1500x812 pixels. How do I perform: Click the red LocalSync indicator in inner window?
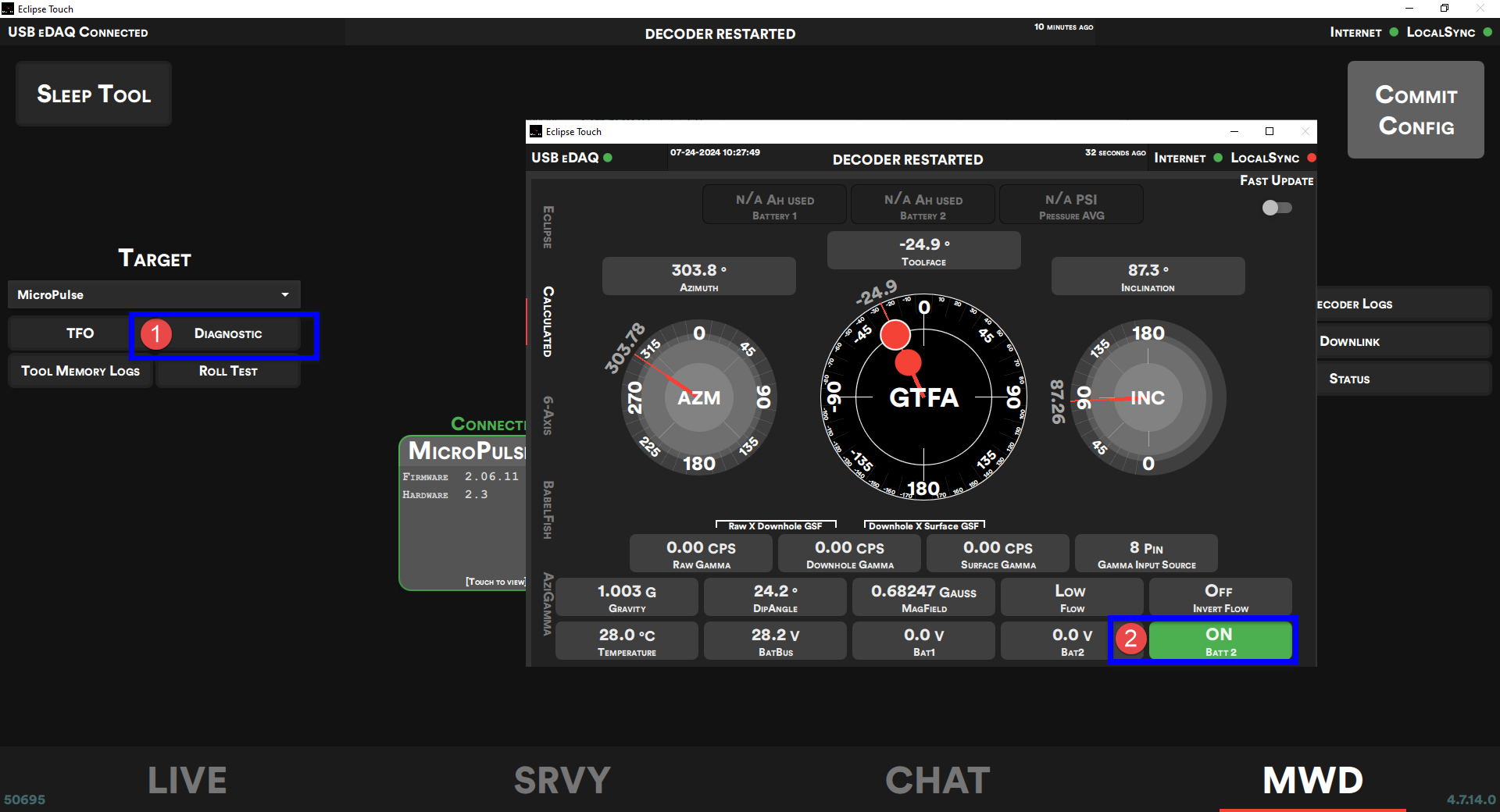1312,158
